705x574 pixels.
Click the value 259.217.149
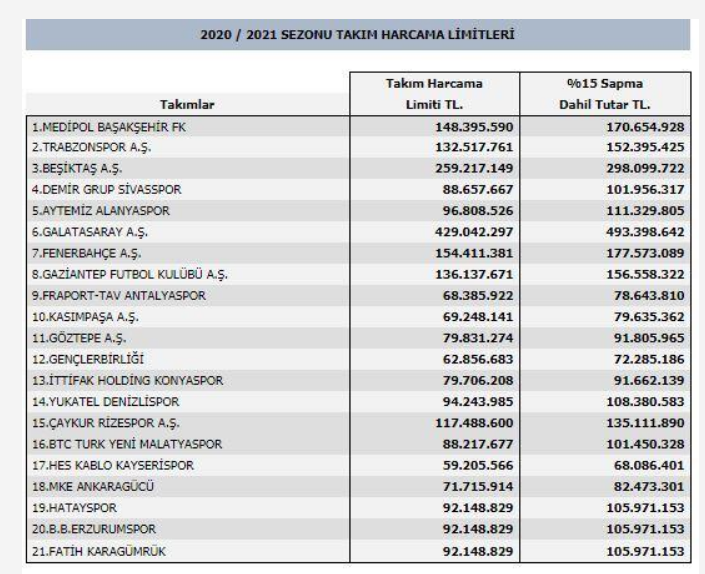(474, 169)
